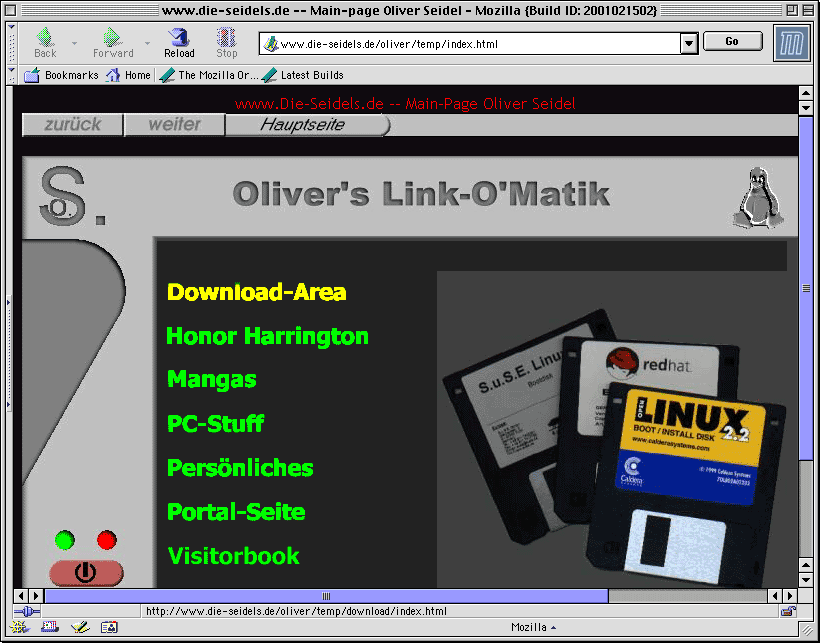Image resolution: width=820 pixels, height=643 pixels.
Task: Open the Portal-Seite link
Action: 236,512
